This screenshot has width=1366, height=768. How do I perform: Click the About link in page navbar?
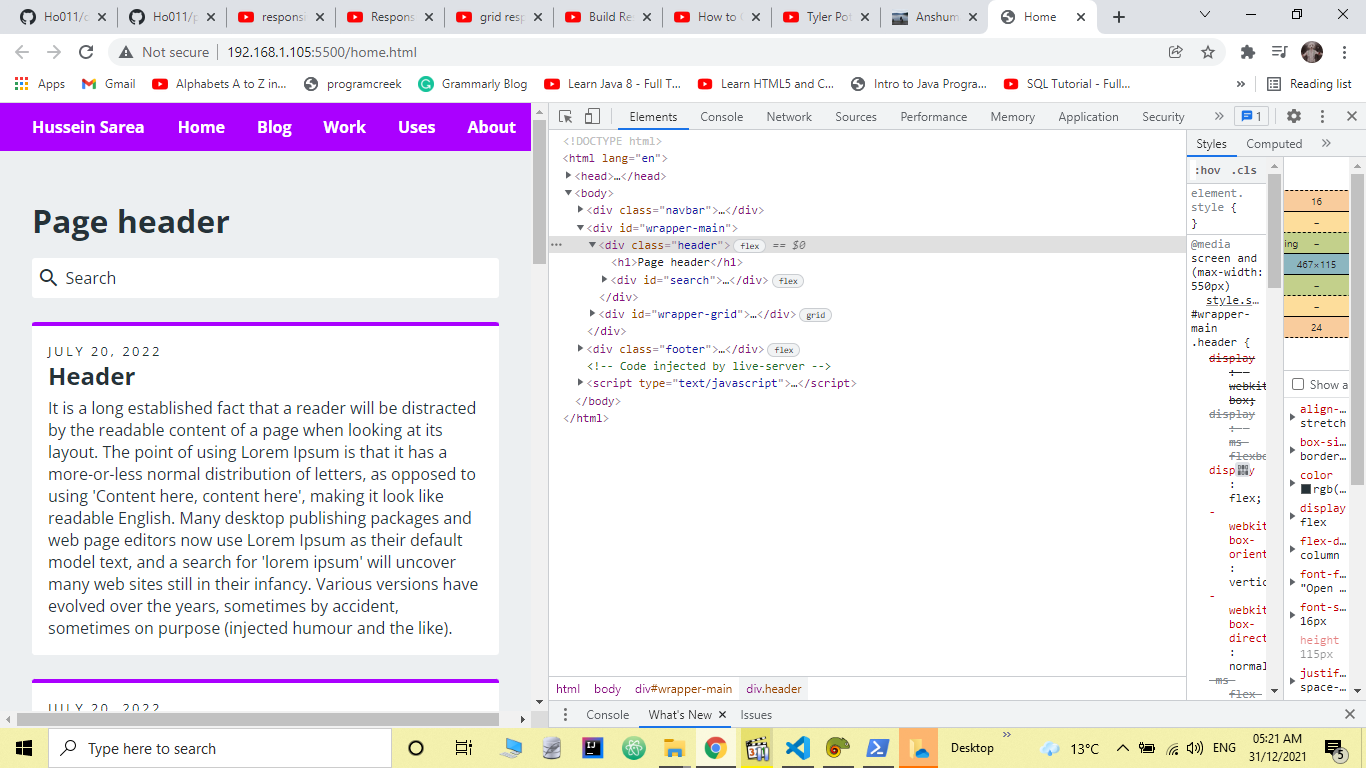pyautogui.click(x=491, y=127)
